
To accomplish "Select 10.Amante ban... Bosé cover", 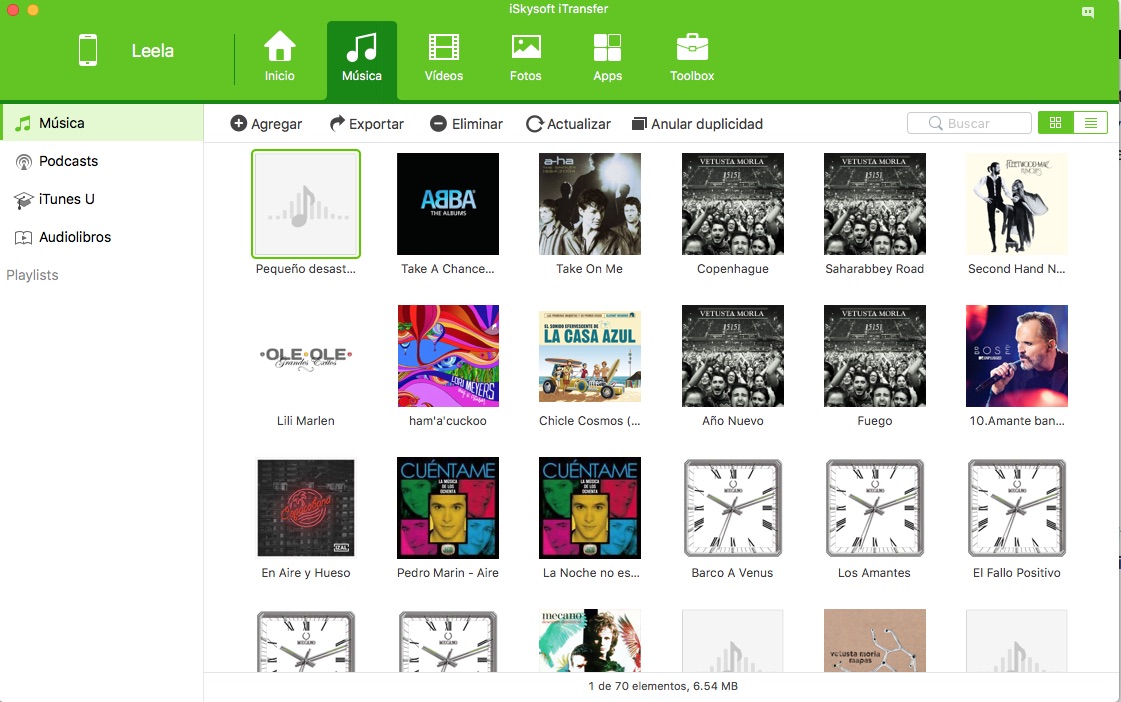I will pos(1017,356).
